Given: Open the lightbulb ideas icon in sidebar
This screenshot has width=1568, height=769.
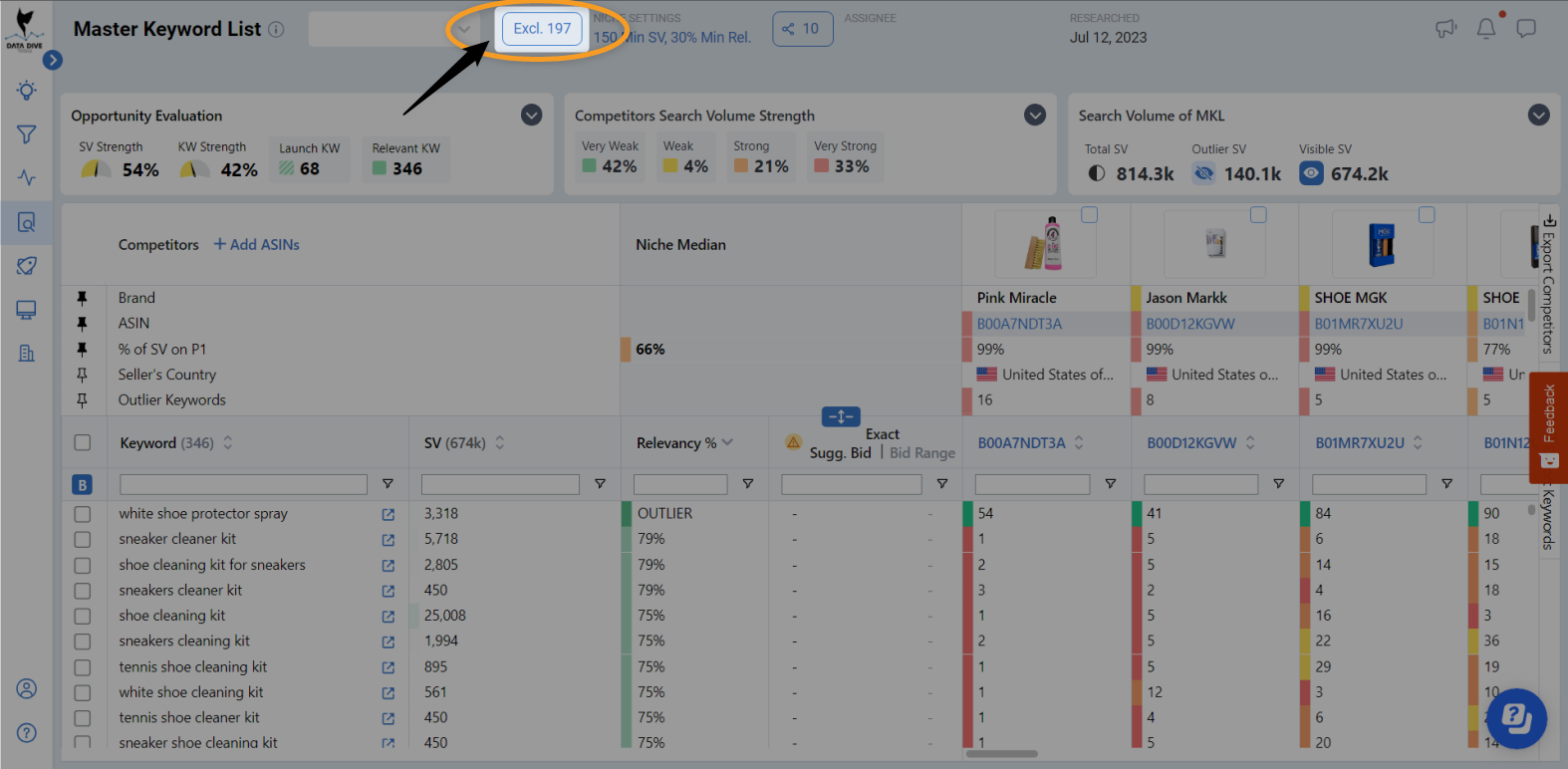Looking at the screenshot, I should click(x=27, y=91).
